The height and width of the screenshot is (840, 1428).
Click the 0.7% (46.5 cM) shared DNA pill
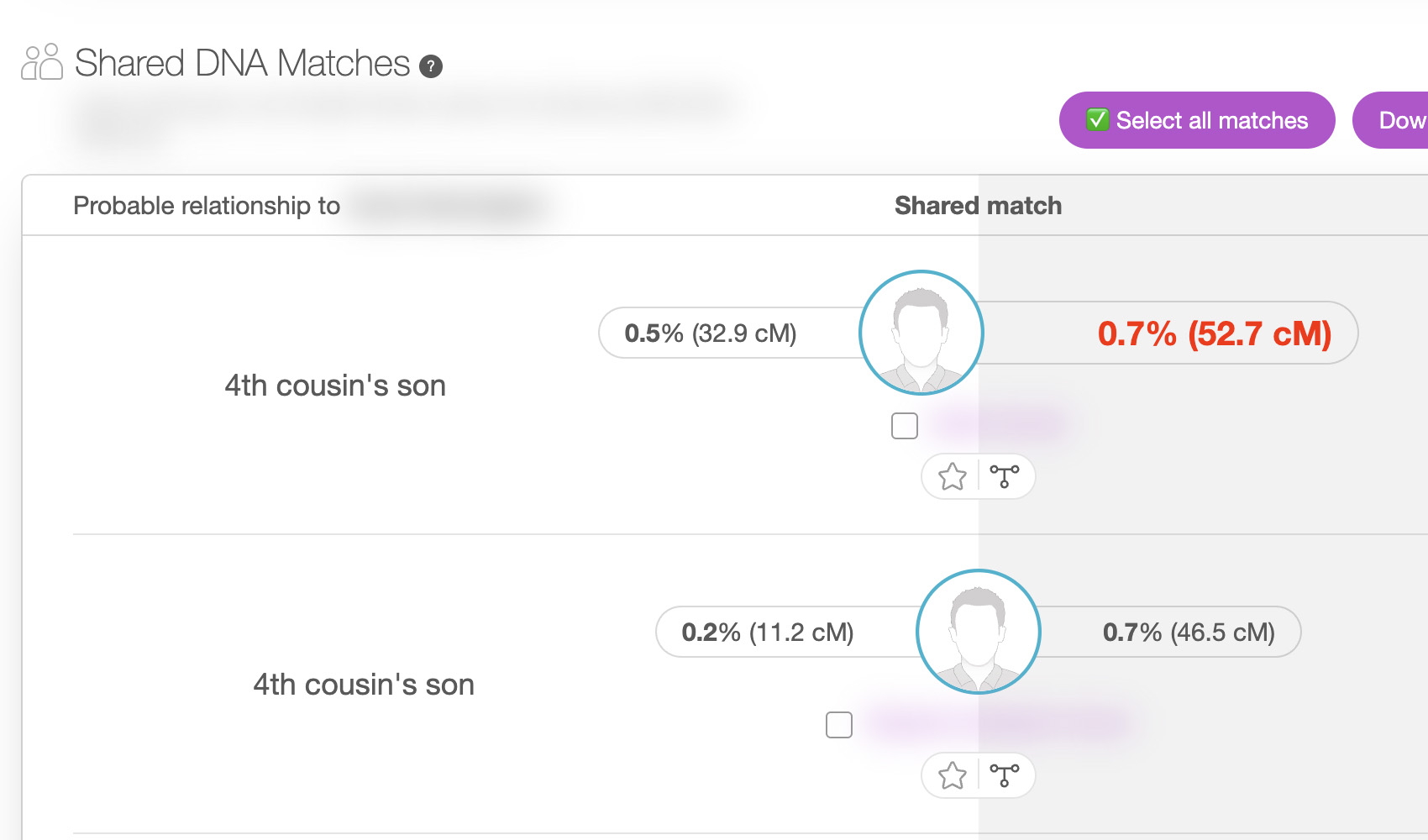point(1189,633)
